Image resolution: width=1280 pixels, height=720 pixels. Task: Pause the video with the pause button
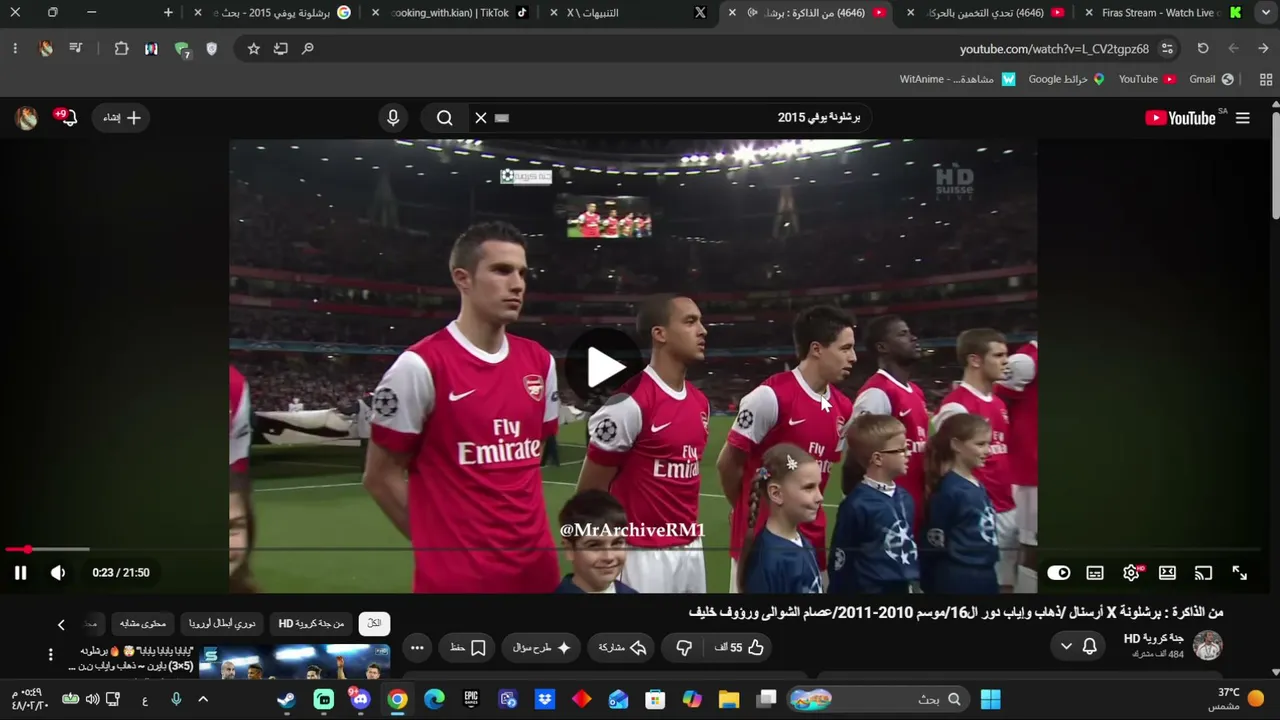pos(20,573)
